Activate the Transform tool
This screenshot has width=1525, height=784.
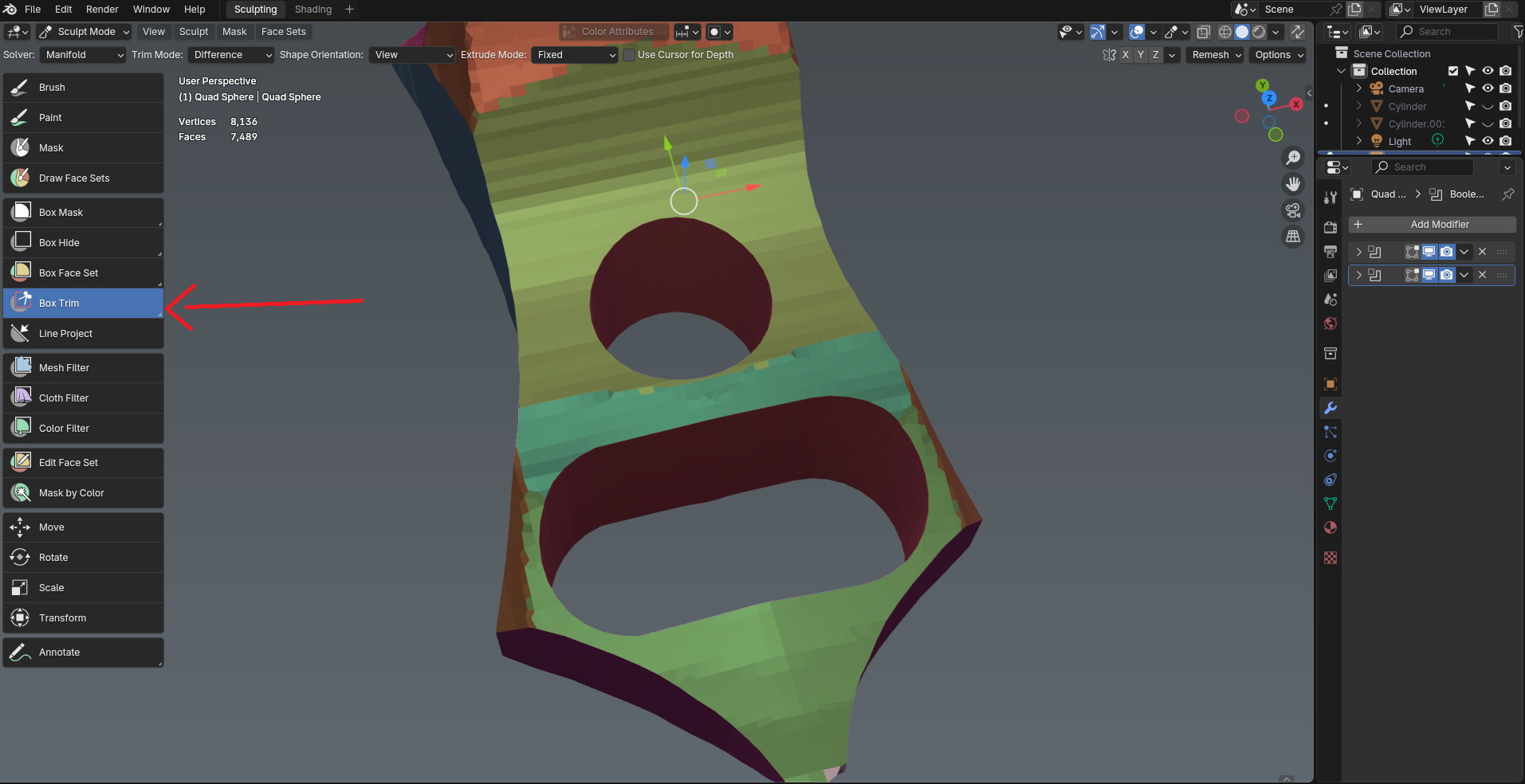click(83, 618)
